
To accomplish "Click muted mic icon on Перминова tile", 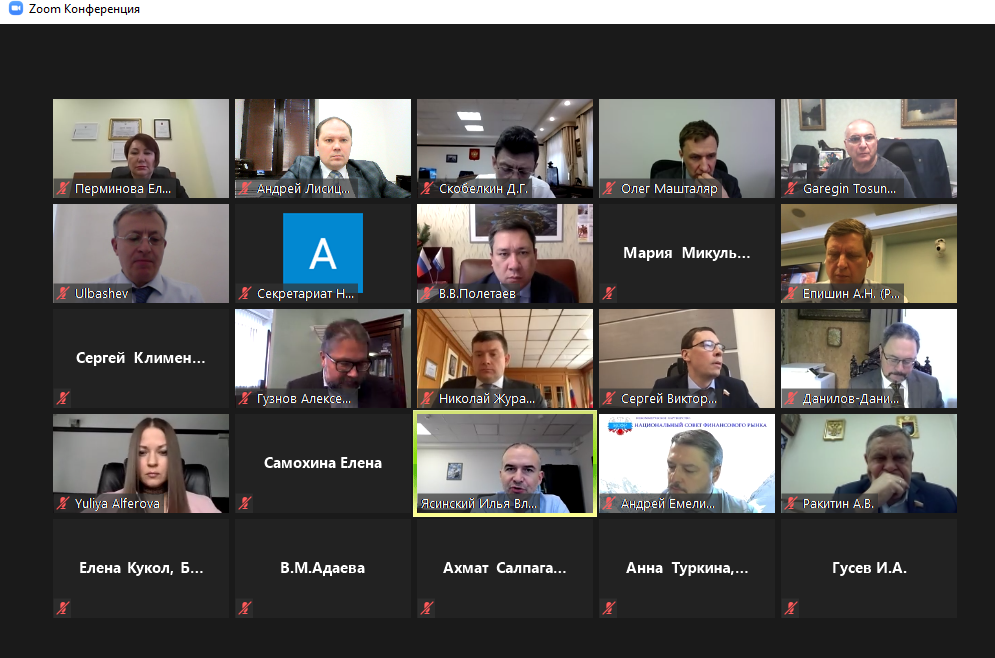I will point(63,188).
